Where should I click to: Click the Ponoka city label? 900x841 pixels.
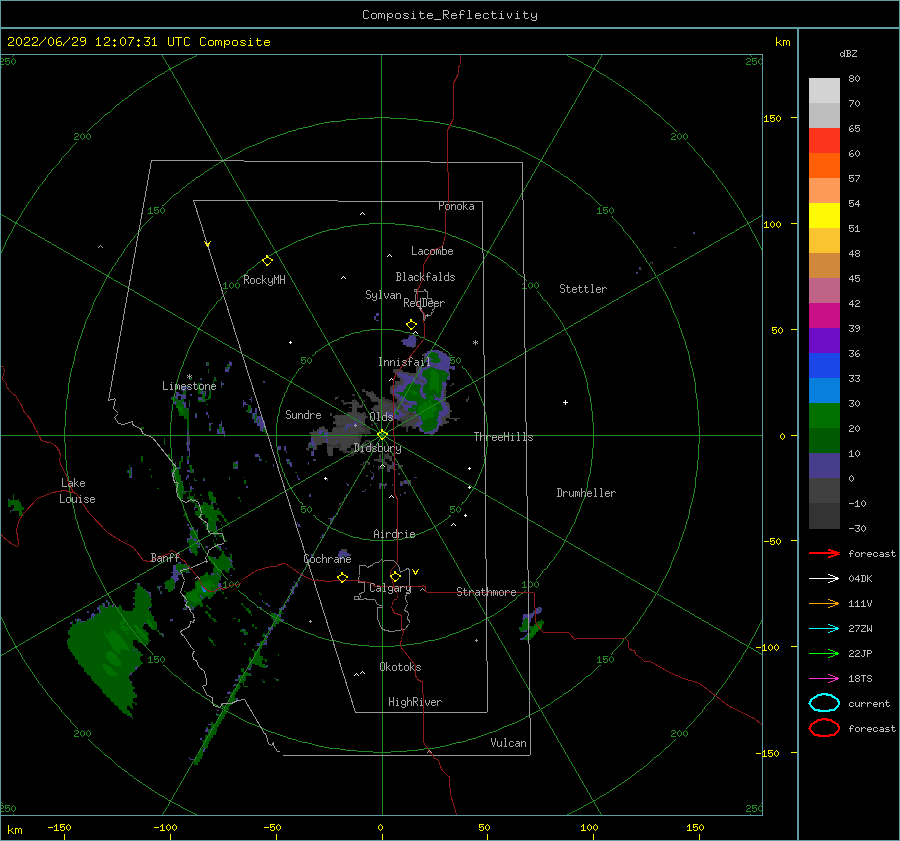(x=456, y=206)
